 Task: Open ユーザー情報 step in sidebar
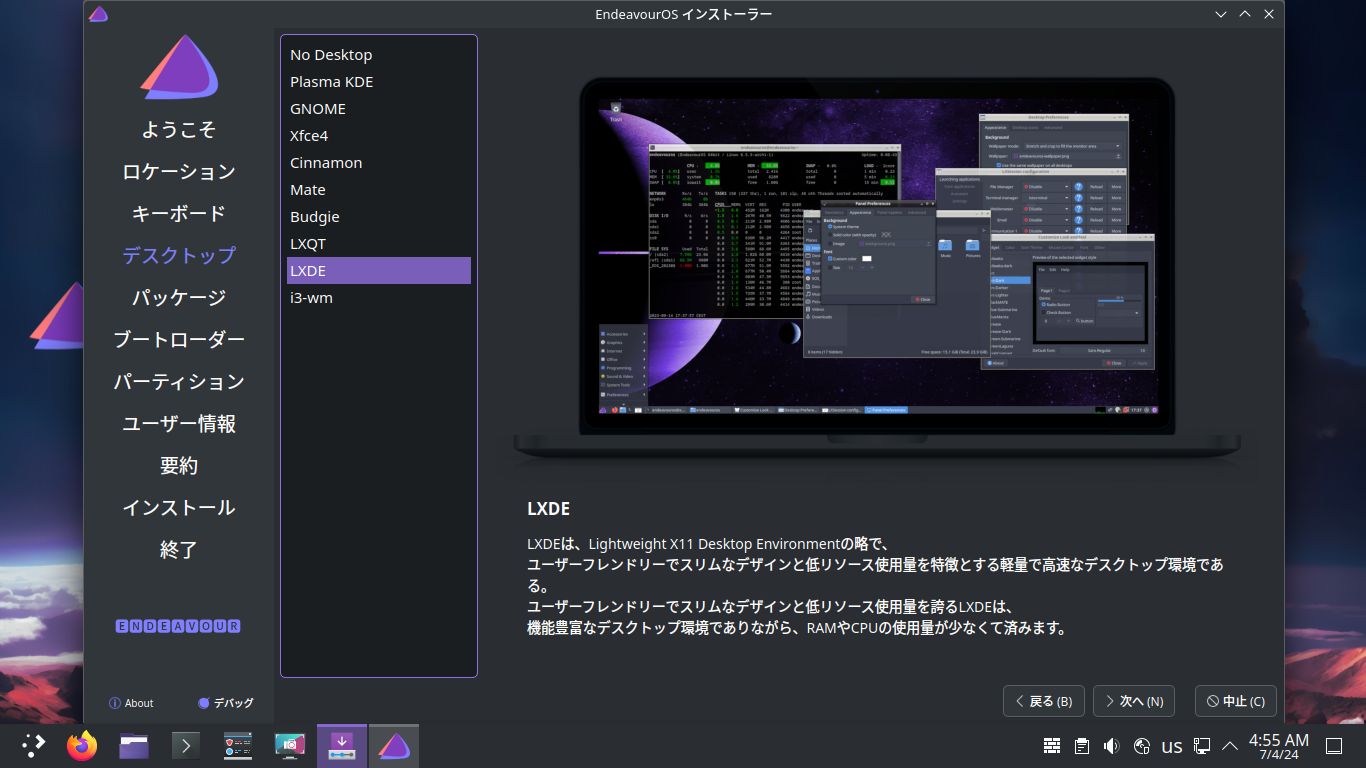coord(179,424)
